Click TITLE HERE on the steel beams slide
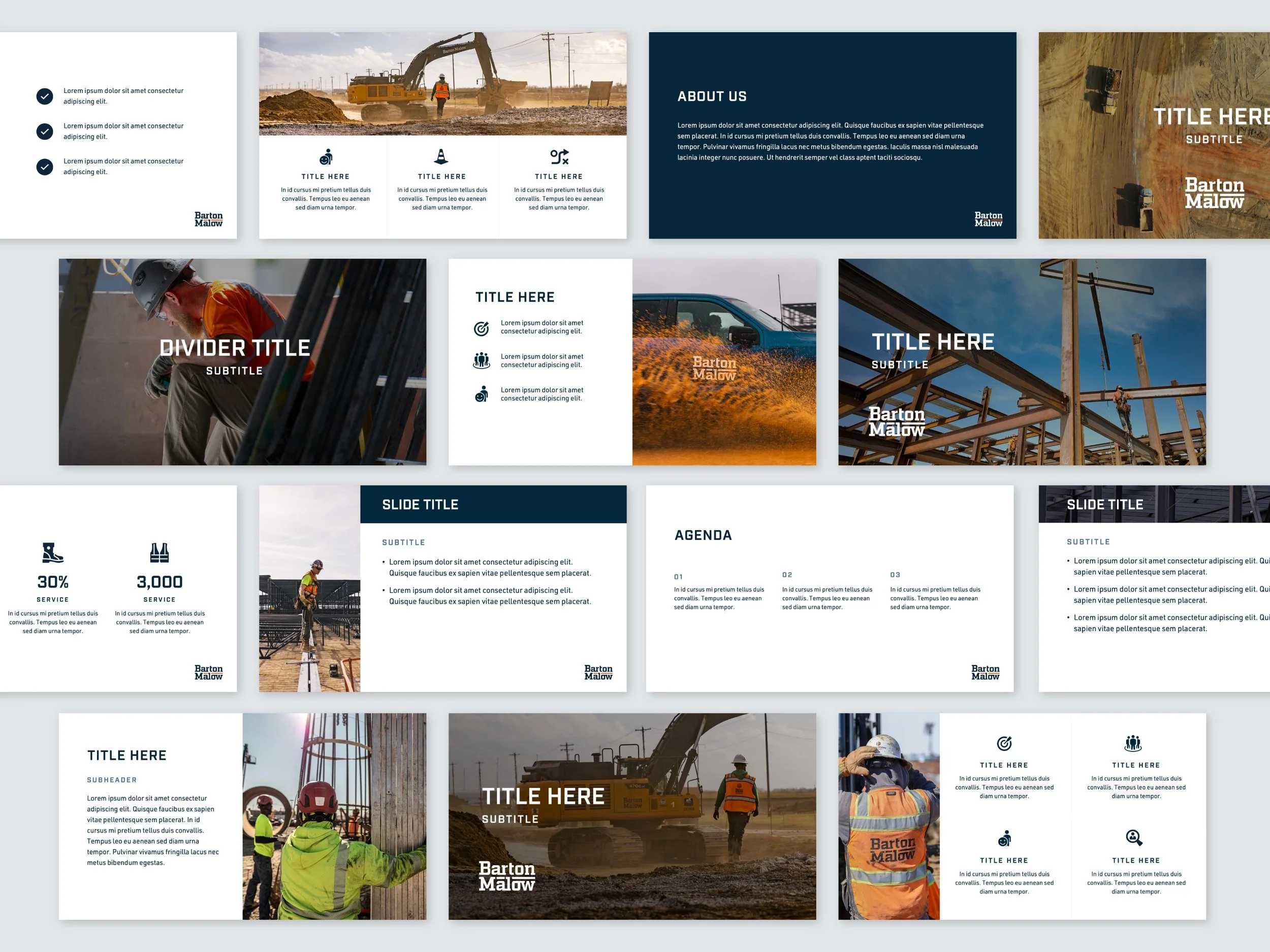 (933, 342)
